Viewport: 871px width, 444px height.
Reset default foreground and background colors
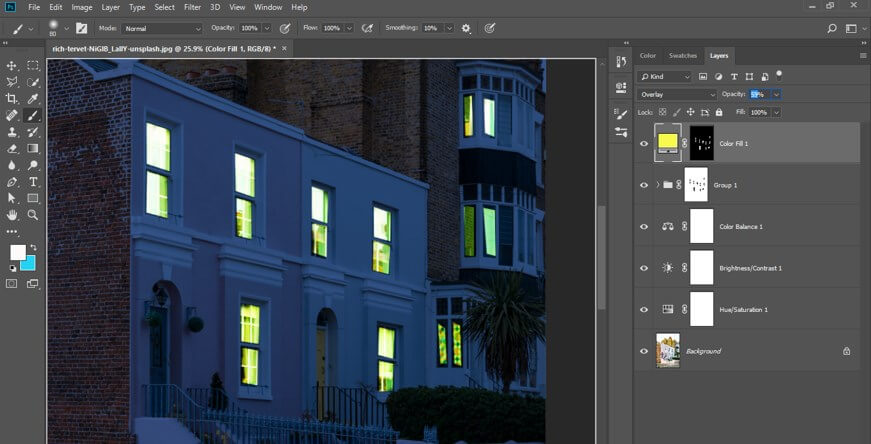point(12,268)
